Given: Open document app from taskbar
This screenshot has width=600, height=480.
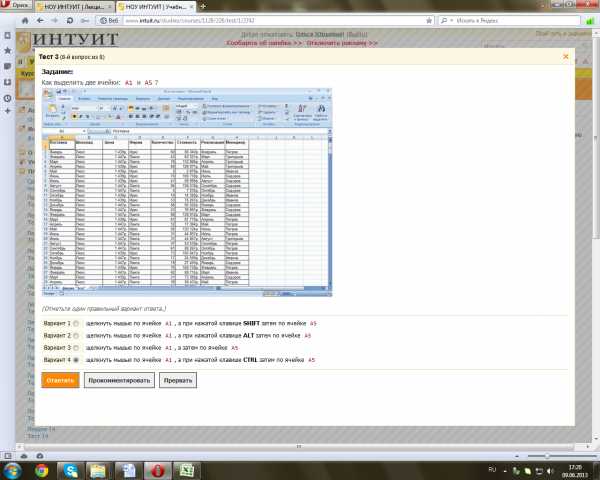Looking at the screenshot, I should [x=129, y=471].
